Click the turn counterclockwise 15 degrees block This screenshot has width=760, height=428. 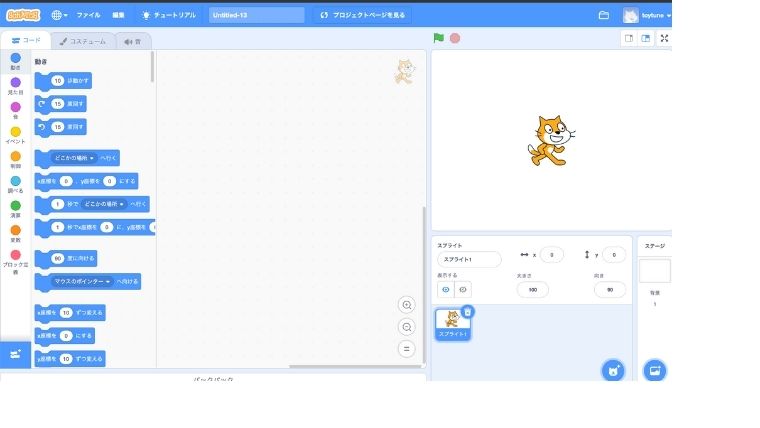coord(61,127)
